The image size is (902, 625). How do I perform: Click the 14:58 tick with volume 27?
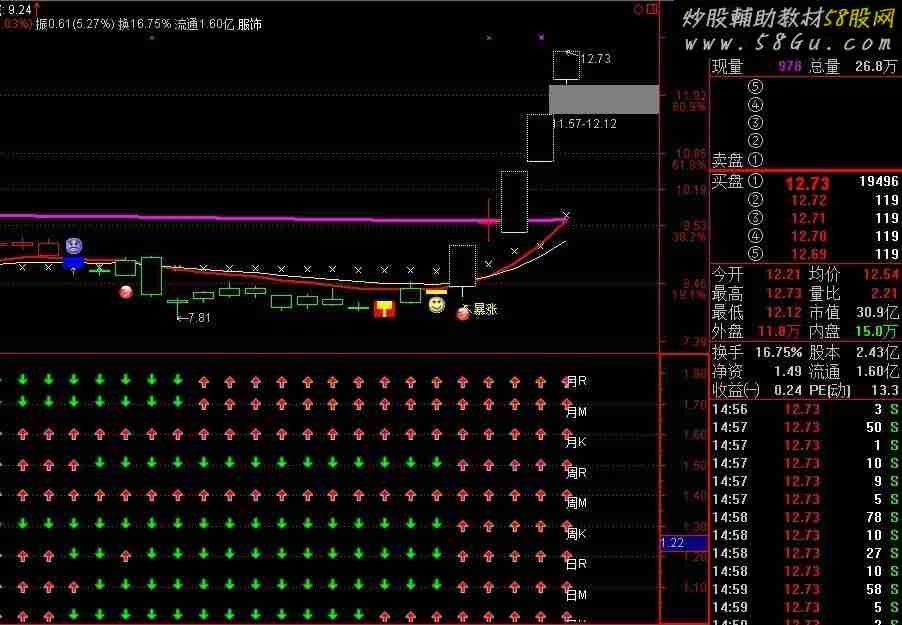click(805, 553)
